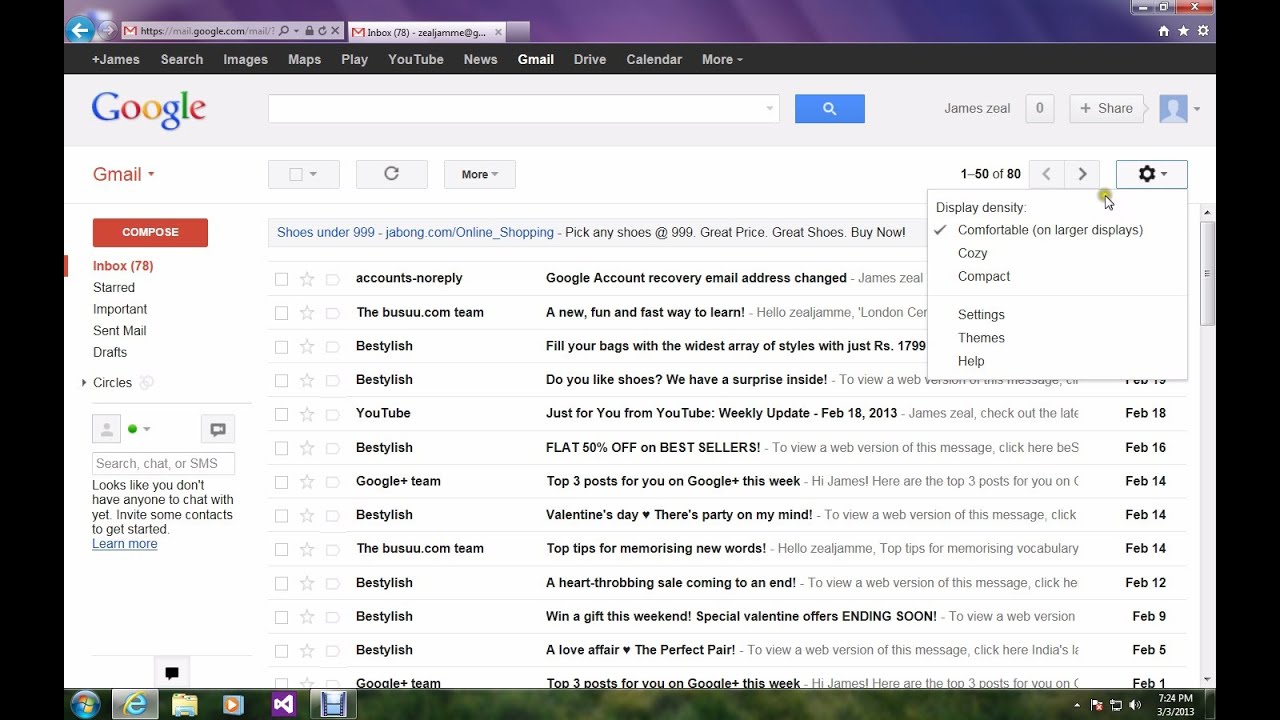The width and height of the screenshot is (1280, 720).
Task: Open the Circles icon next to the label
Action: coord(146,383)
